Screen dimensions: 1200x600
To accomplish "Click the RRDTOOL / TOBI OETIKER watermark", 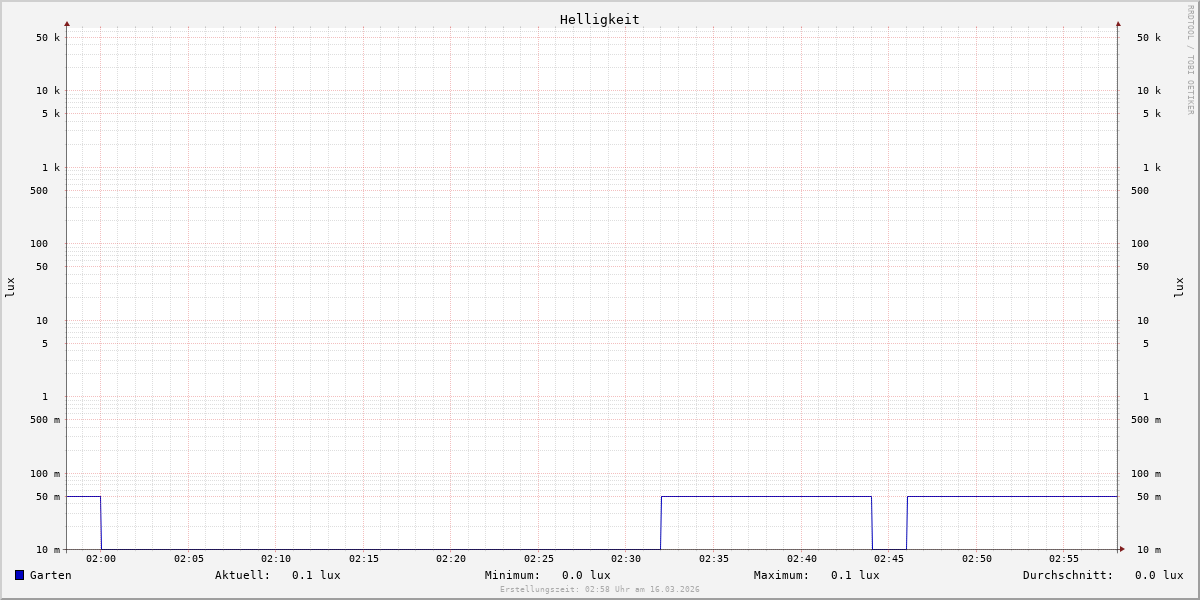I will coord(1190,60).
